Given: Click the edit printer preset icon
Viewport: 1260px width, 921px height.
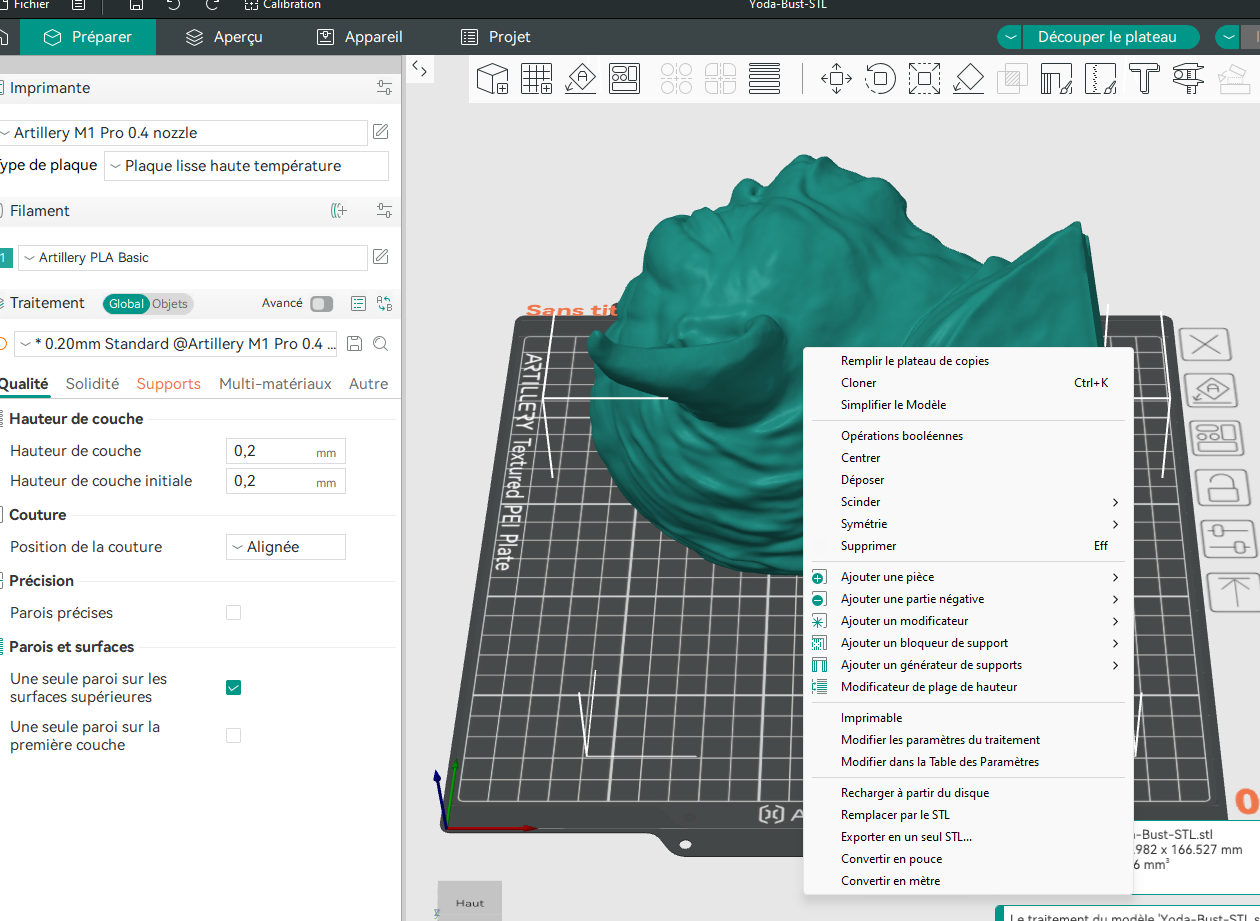Looking at the screenshot, I should tap(381, 132).
